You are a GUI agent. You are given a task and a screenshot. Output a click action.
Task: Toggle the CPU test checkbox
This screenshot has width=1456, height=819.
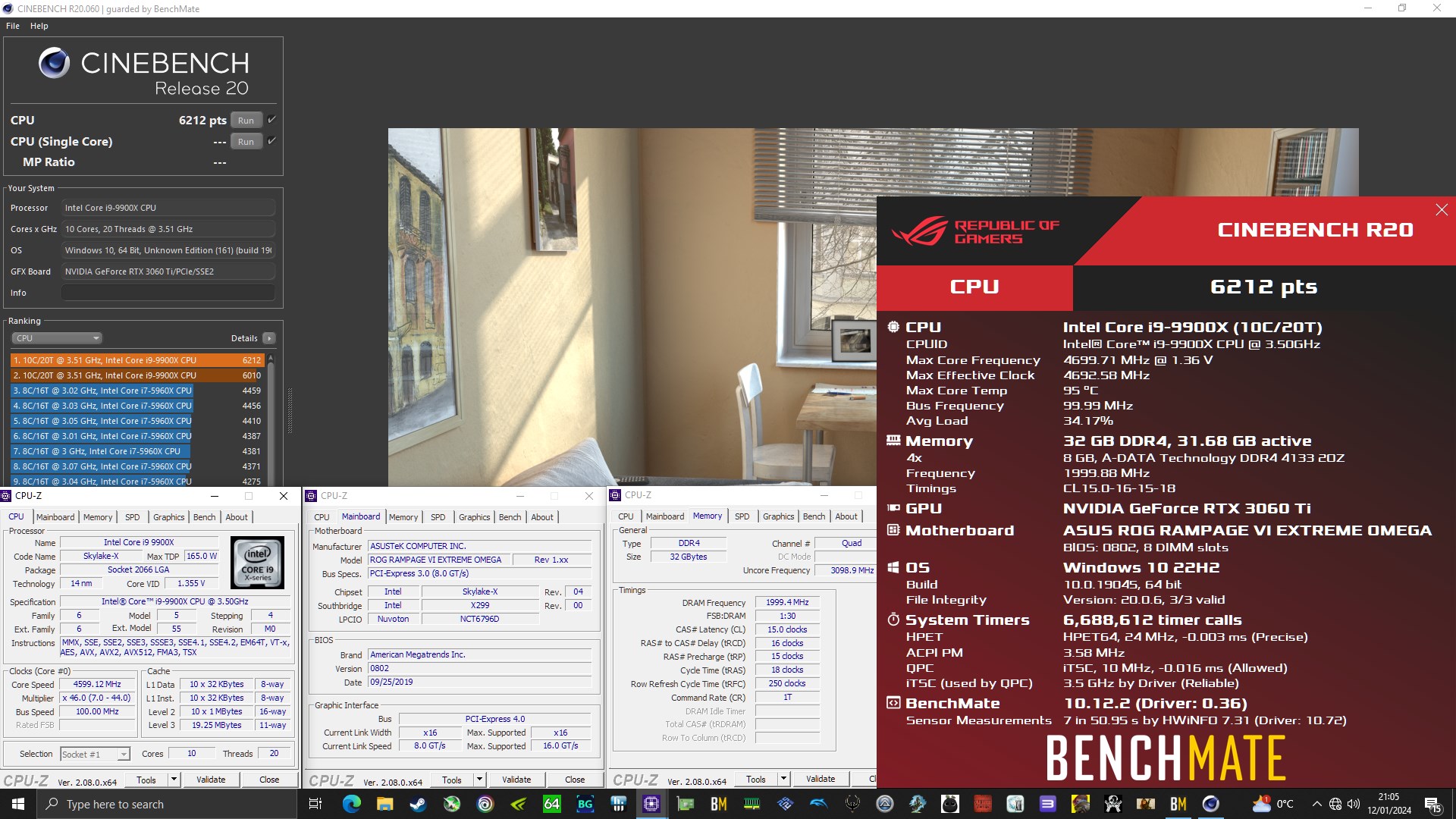(271, 120)
